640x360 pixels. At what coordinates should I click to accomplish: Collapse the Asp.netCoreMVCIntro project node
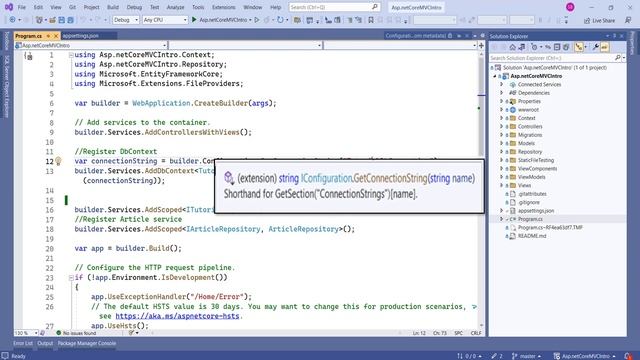coord(495,76)
